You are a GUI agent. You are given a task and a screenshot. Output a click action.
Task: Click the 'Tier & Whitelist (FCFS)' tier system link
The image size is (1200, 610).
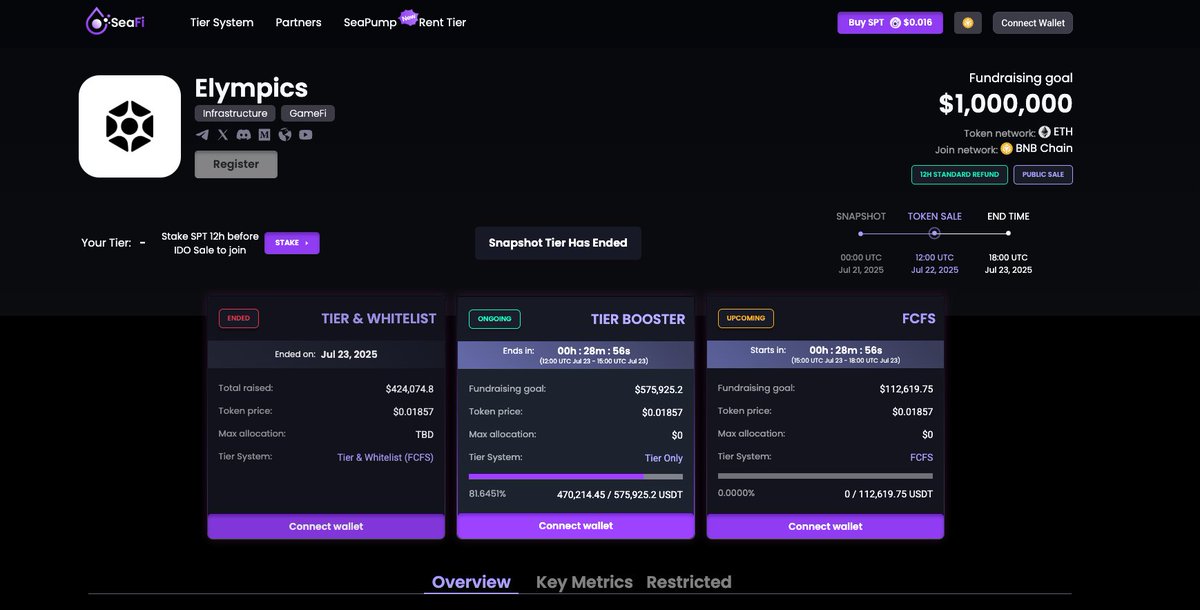point(385,458)
